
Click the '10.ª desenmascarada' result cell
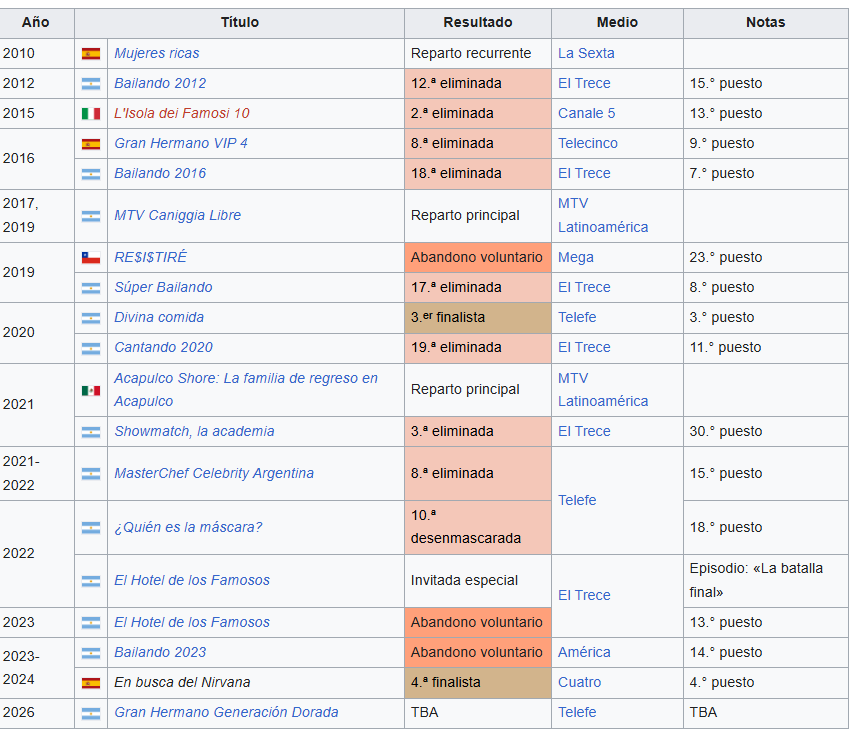pyautogui.click(x=478, y=527)
